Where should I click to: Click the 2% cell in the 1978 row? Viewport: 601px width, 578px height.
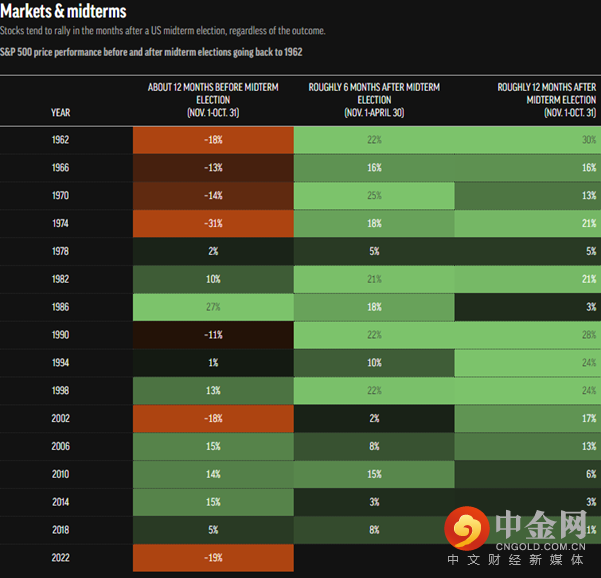[213, 251]
